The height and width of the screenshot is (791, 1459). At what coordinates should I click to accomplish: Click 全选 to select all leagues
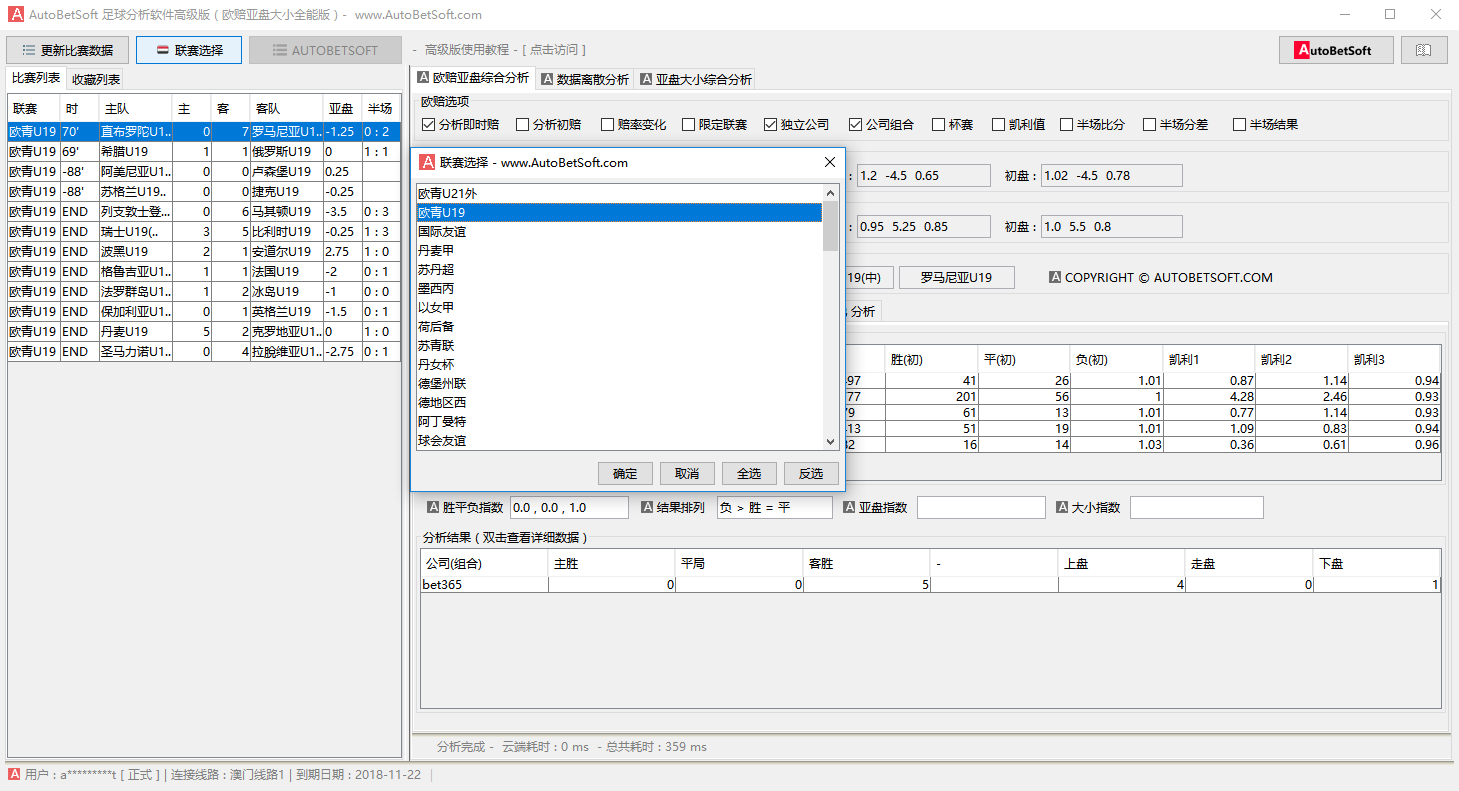click(749, 473)
